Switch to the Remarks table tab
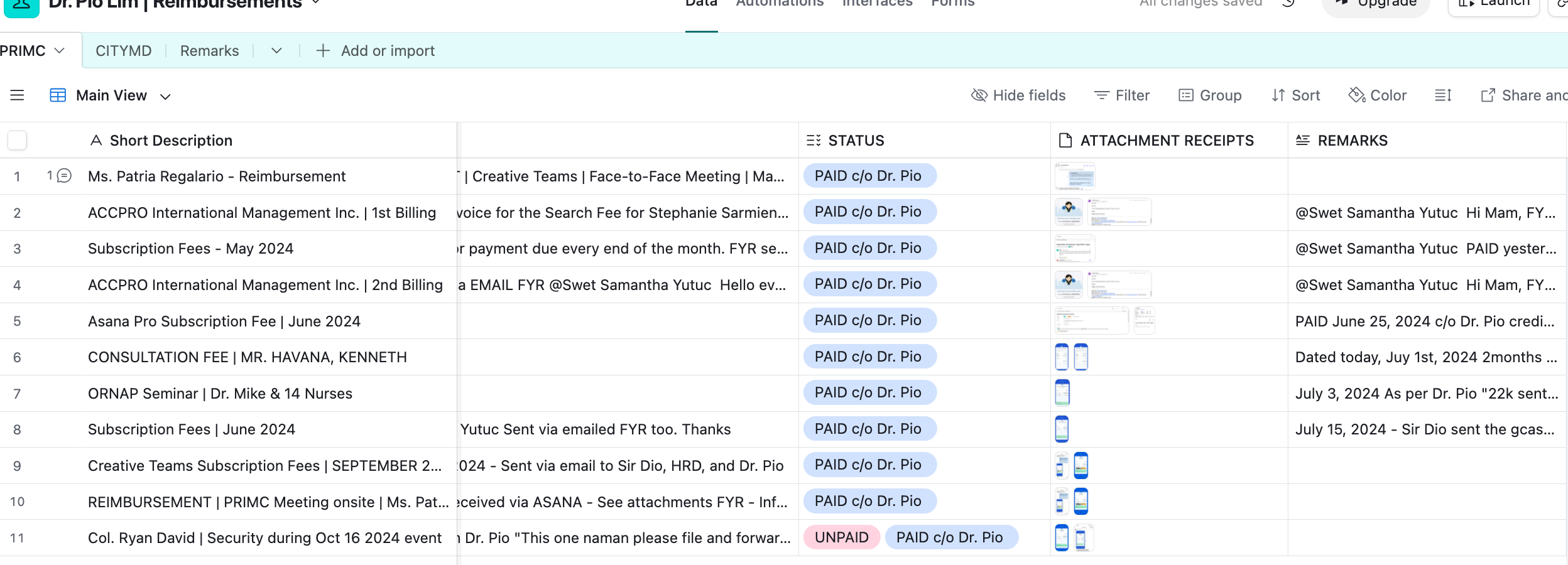This screenshot has height=565, width=1568. [209, 51]
